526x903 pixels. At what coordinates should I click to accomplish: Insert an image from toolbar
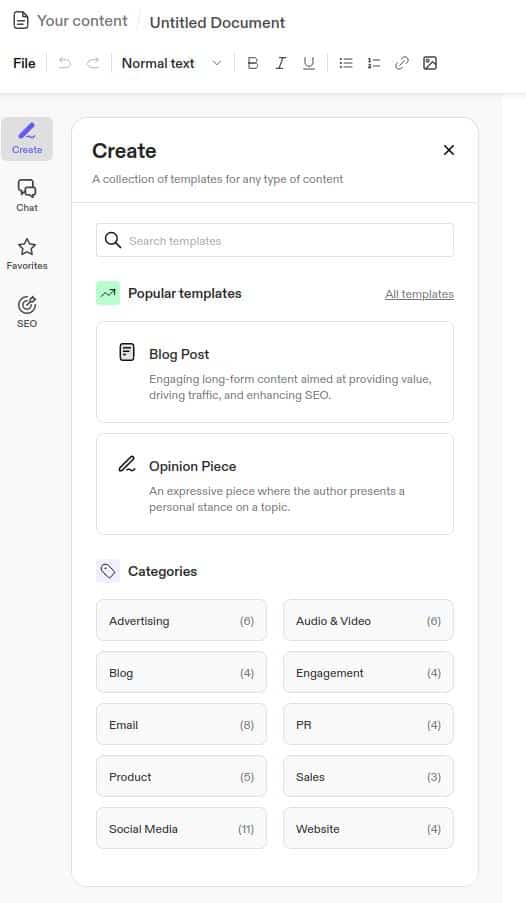(430, 63)
